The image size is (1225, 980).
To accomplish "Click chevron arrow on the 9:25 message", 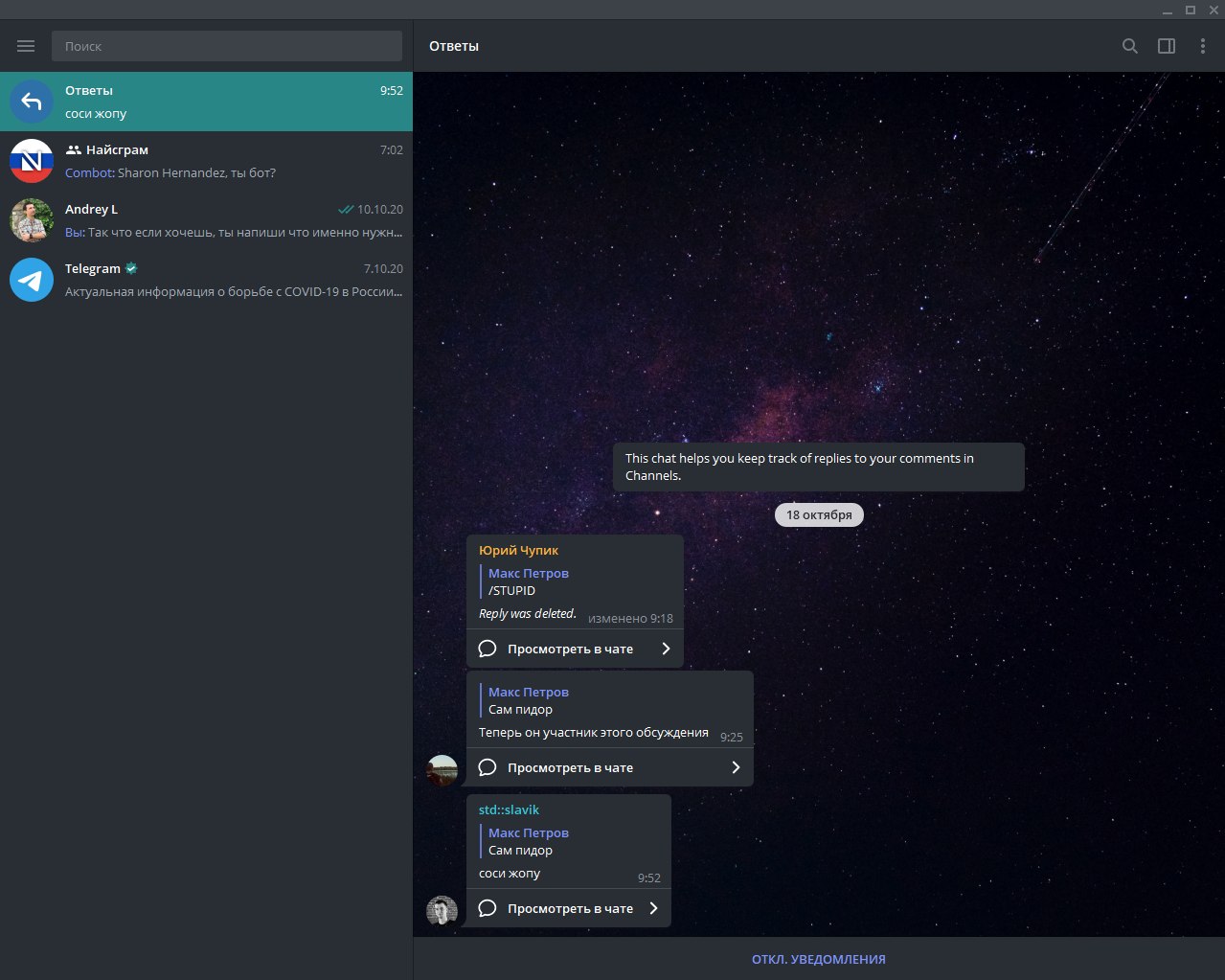I will [736, 767].
